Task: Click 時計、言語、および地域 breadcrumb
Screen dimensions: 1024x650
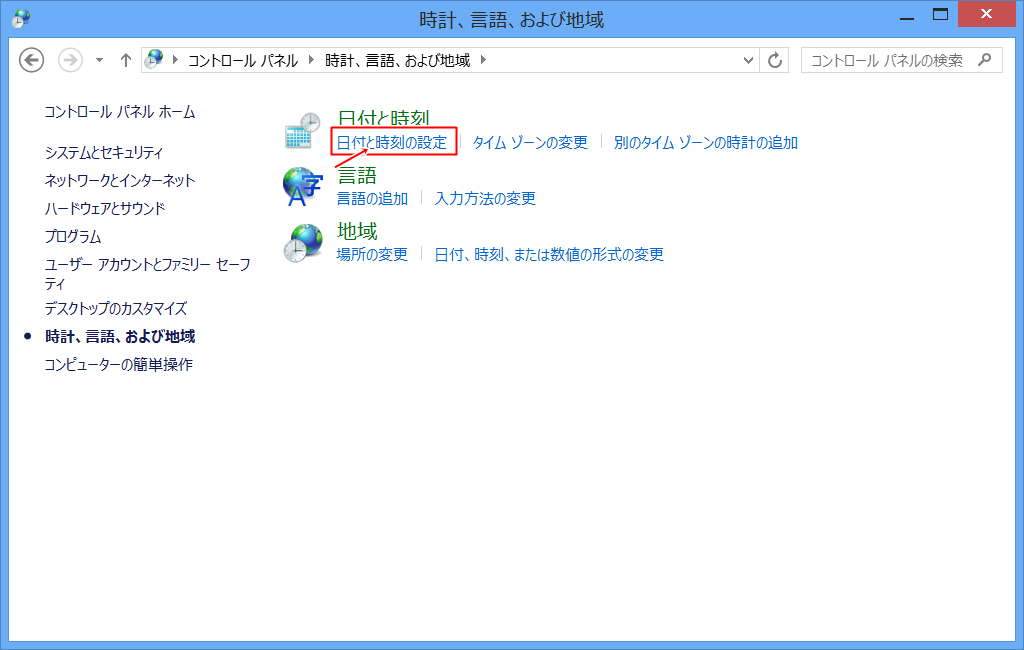Action: 398,60
